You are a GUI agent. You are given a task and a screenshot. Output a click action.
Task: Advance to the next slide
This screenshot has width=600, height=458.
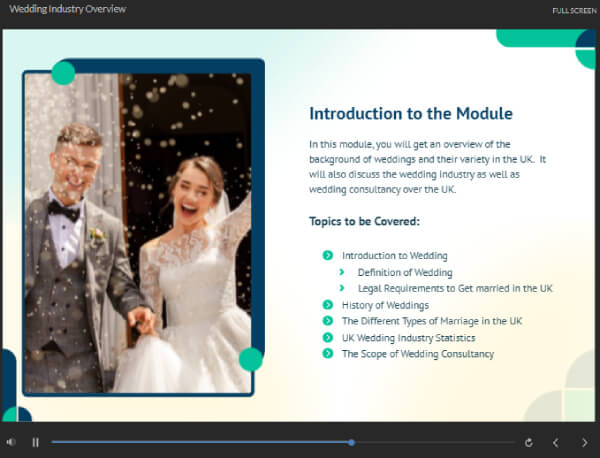(x=585, y=442)
